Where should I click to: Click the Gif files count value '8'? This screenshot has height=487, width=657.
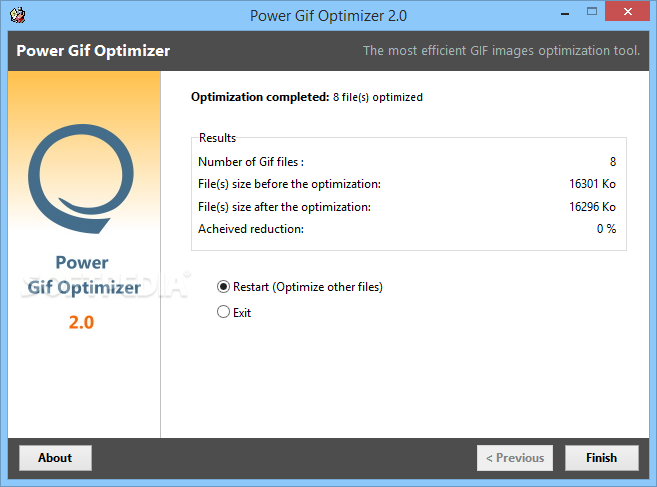coord(613,162)
